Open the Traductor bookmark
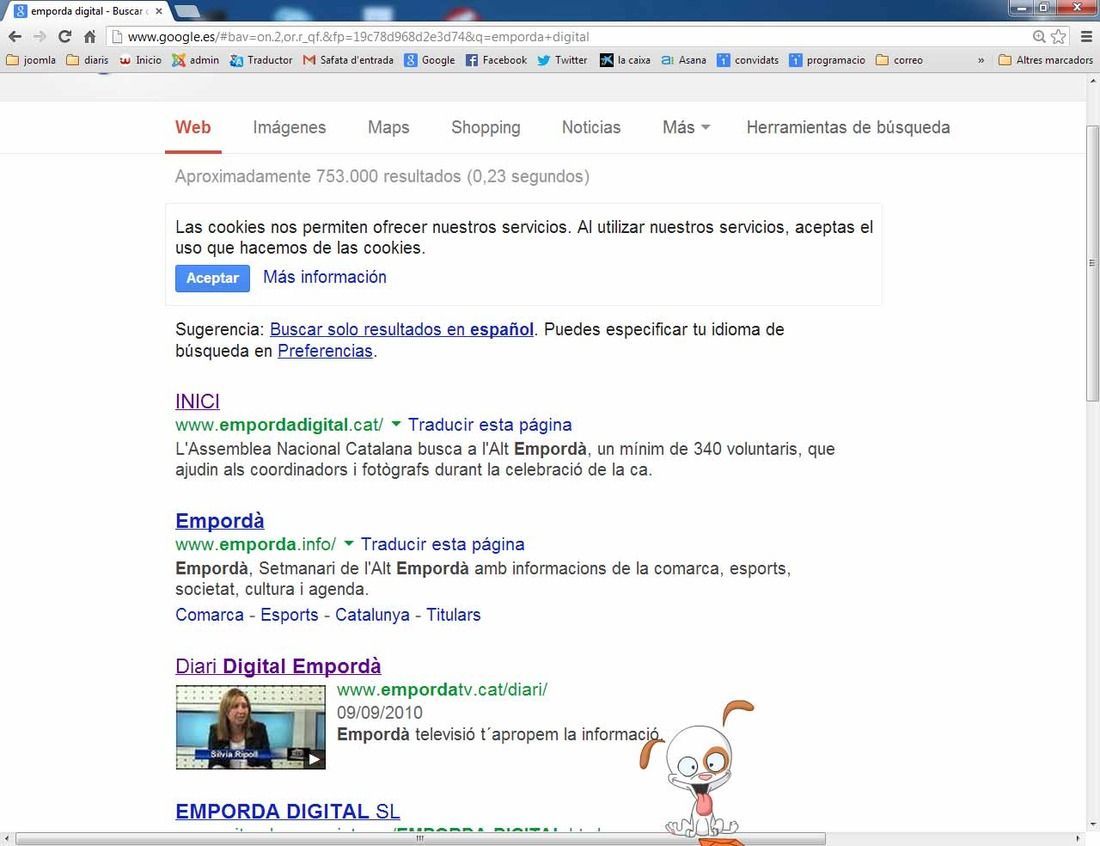 pyautogui.click(x=261, y=60)
